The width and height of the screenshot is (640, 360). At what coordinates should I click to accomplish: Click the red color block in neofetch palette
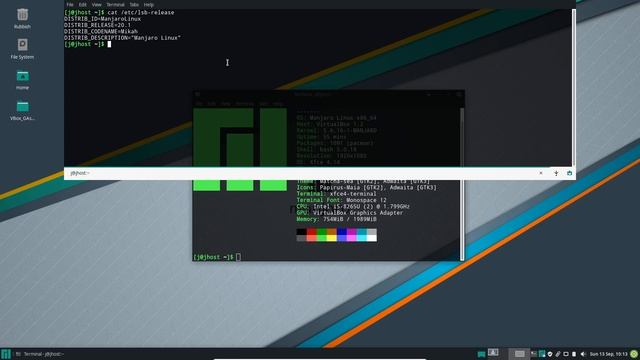[x=311, y=232]
